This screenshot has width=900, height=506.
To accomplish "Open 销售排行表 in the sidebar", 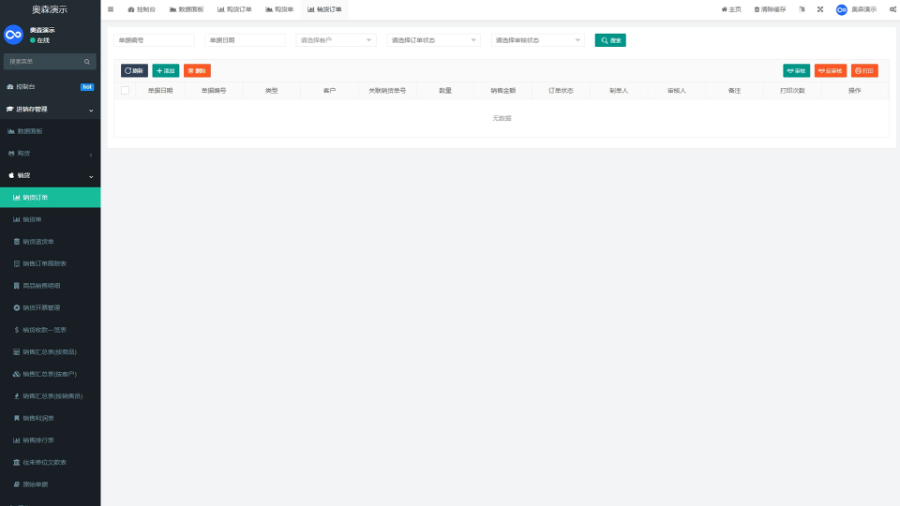I will click(50, 441).
